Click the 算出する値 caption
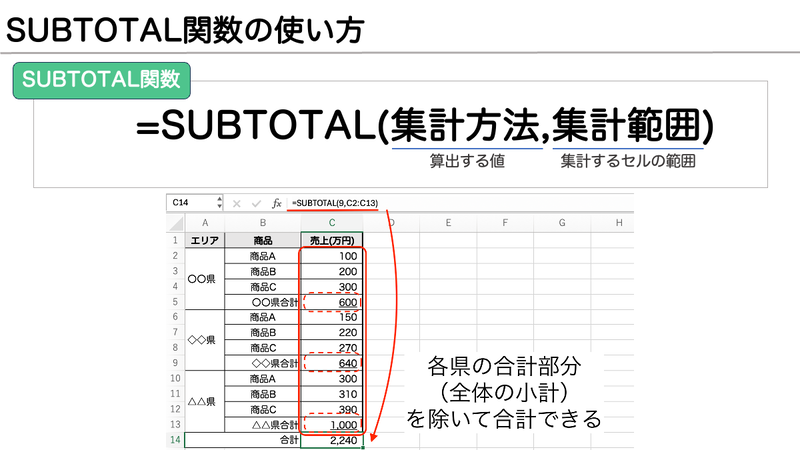This screenshot has width=800, height=450. tap(467, 161)
